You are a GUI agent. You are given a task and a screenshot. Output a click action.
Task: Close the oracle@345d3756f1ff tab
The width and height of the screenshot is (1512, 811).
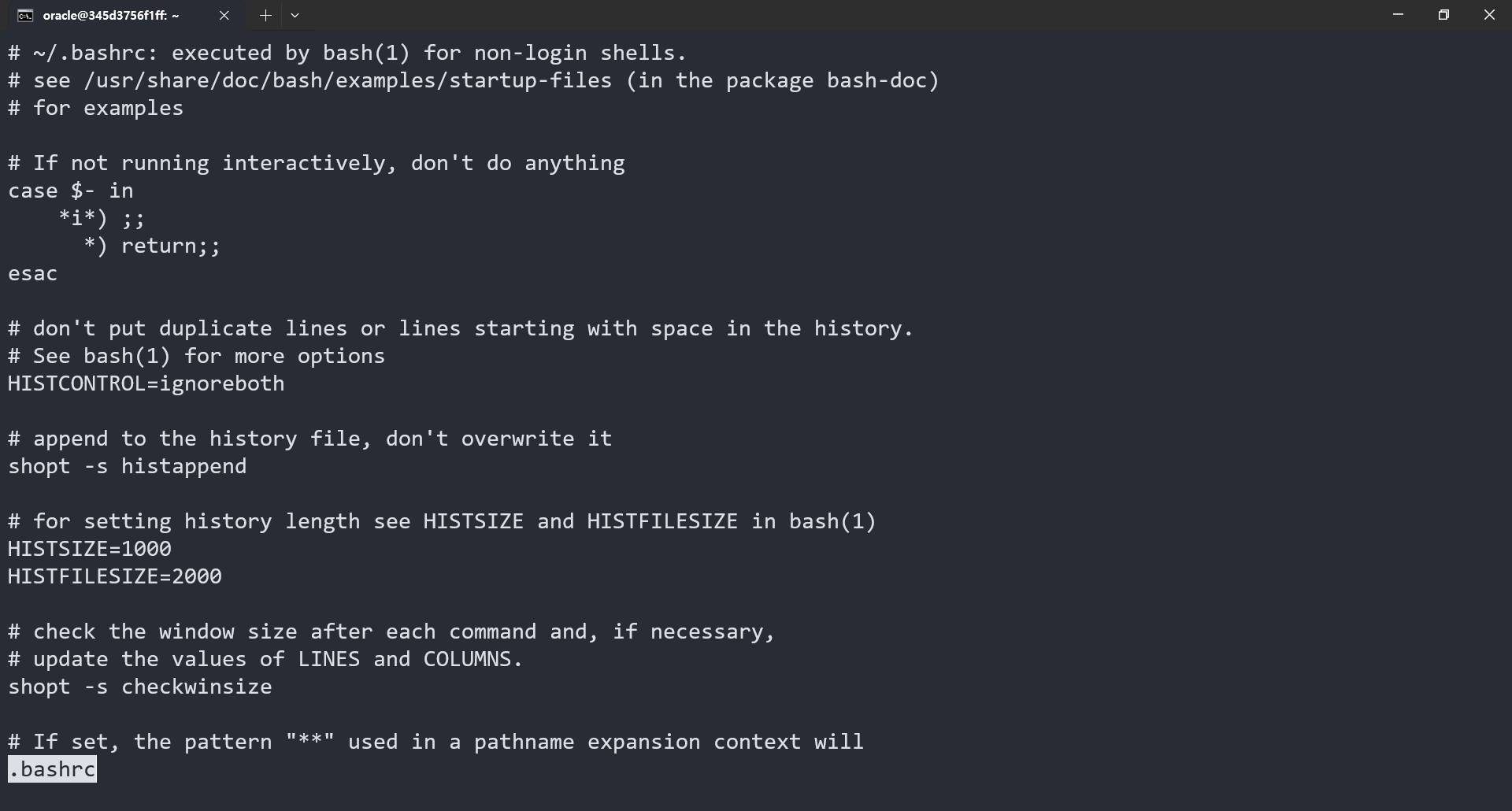click(224, 16)
